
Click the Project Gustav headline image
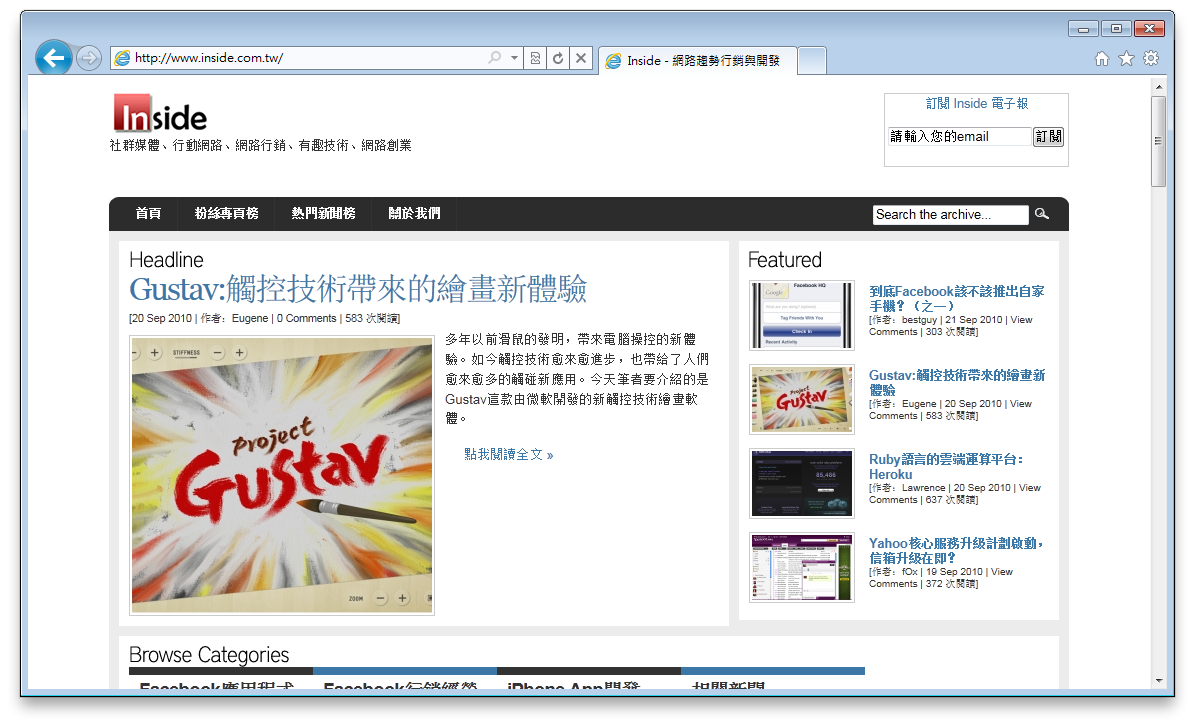click(x=282, y=476)
